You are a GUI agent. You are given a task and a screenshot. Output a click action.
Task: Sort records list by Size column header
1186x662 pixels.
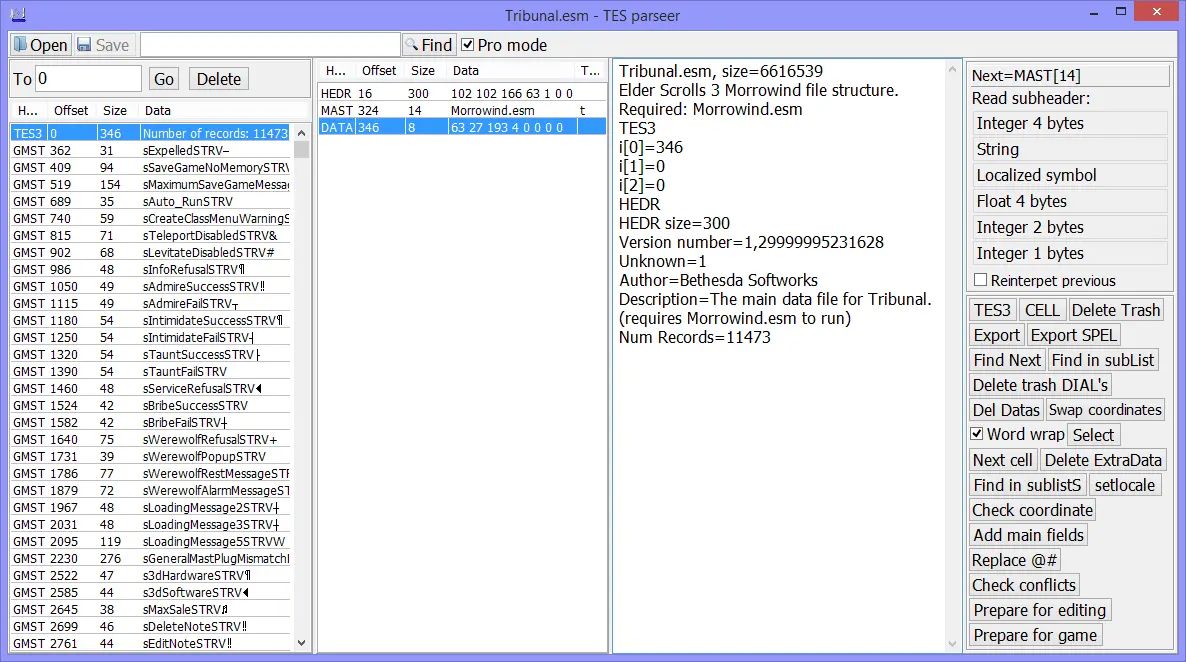(115, 110)
